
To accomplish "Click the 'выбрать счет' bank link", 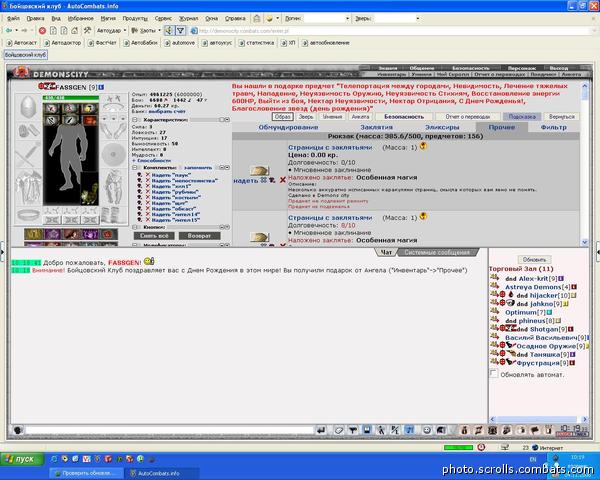I will 167,111.
